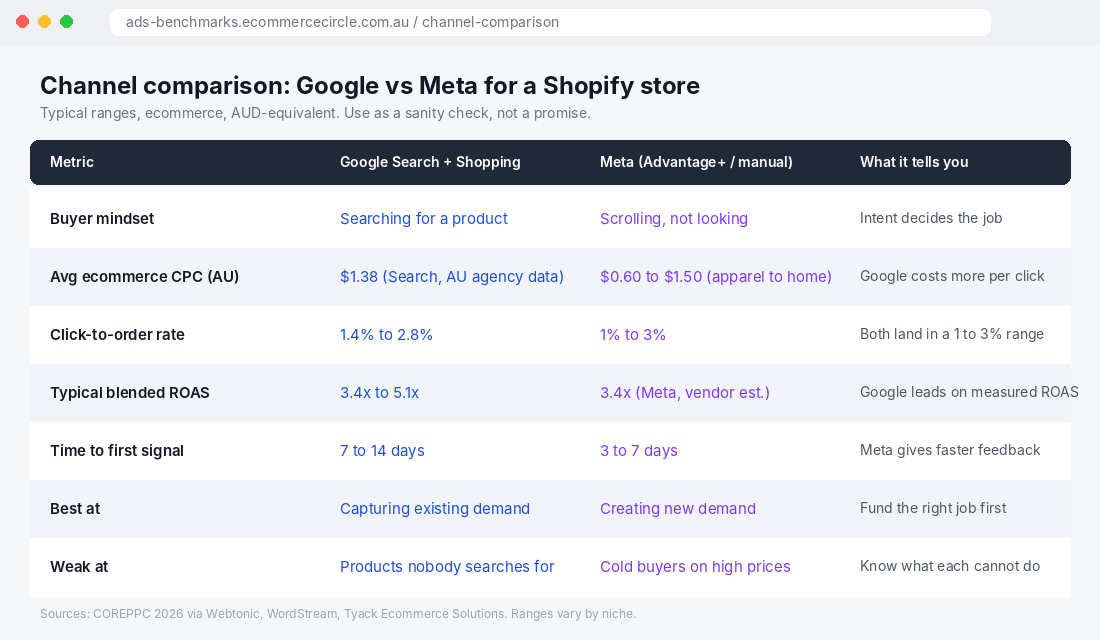Image resolution: width=1100 pixels, height=640 pixels.
Task: Click '$0.60 to $1.50 (apparel to home)' cell
Action: pos(716,276)
